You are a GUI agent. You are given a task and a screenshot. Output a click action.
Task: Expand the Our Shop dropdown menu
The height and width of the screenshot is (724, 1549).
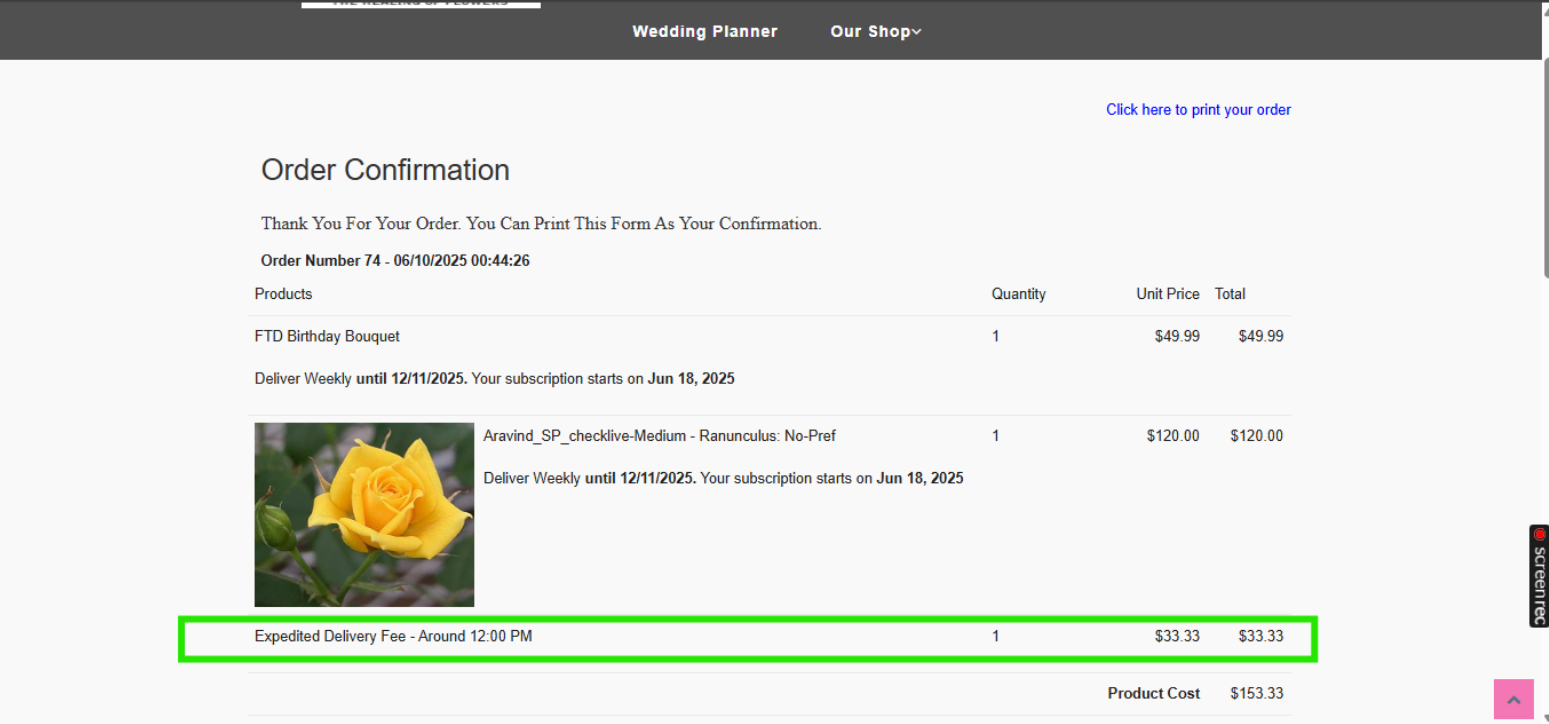[x=875, y=31]
